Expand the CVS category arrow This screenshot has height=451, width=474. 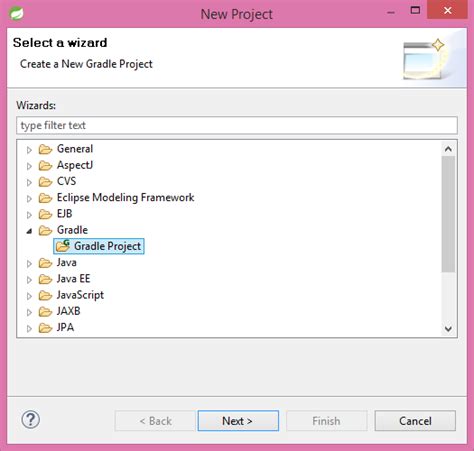click(x=29, y=182)
